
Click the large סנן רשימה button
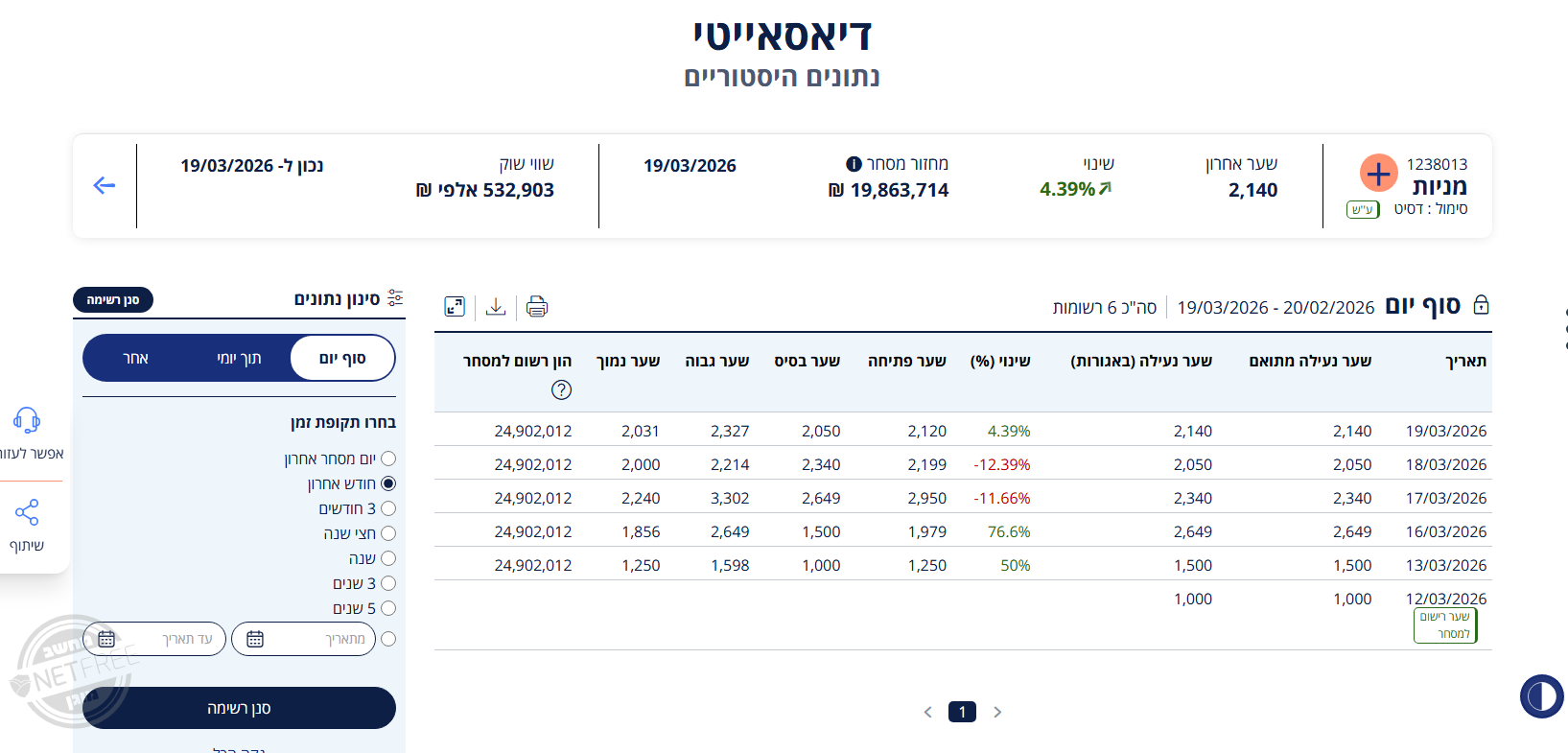pyautogui.click(x=239, y=708)
